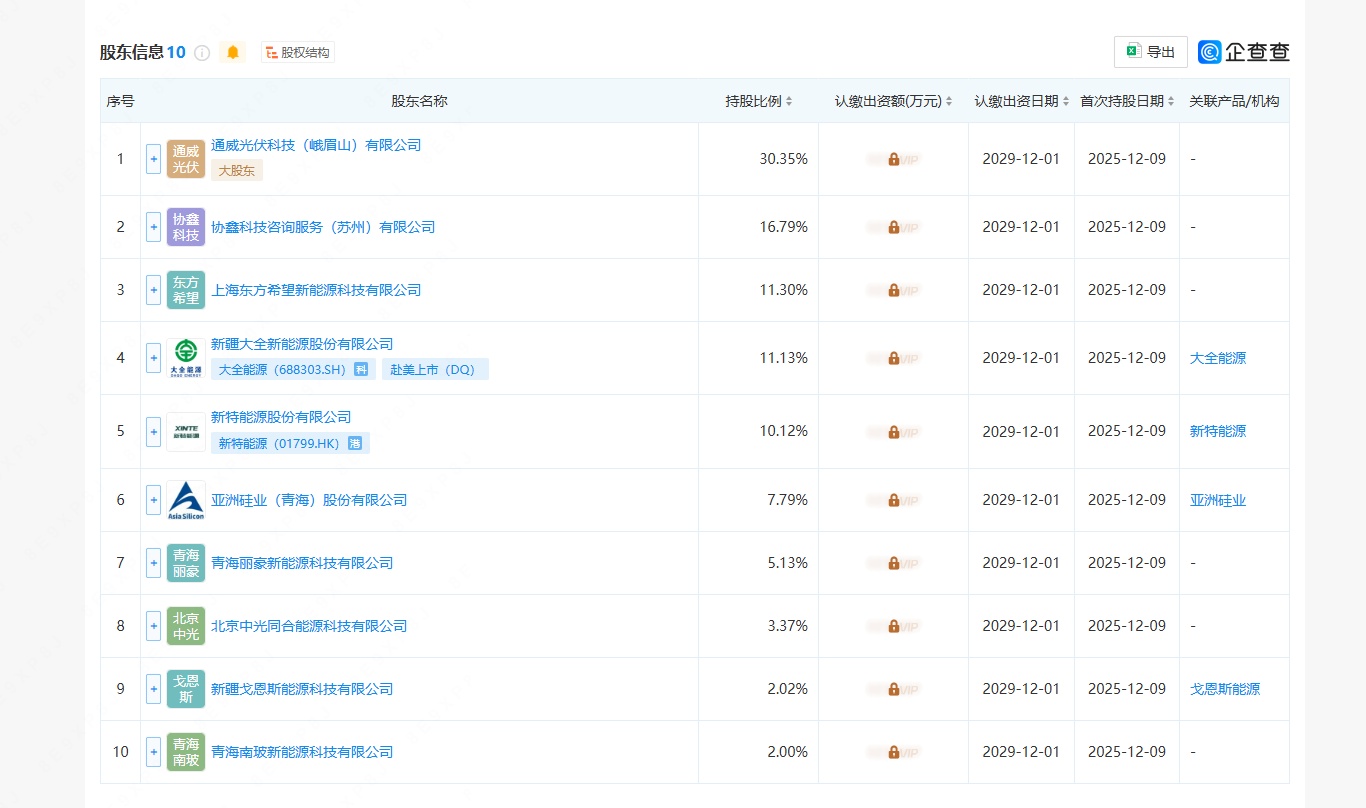This screenshot has width=1366, height=808.
Task: Open related product 亚洲硅业 link
Action: coord(1218,500)
